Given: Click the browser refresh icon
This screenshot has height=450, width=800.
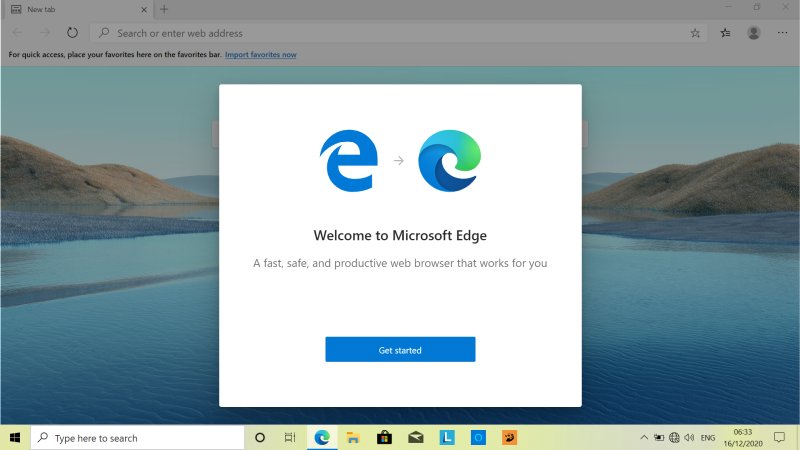Looking at the screenshot, I should 72,33.
